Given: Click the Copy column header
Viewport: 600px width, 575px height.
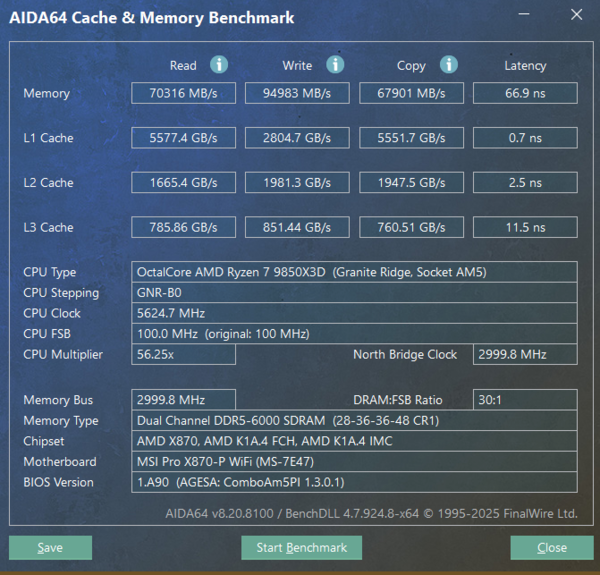Looking at the screenshot, I should click(411, 66).
